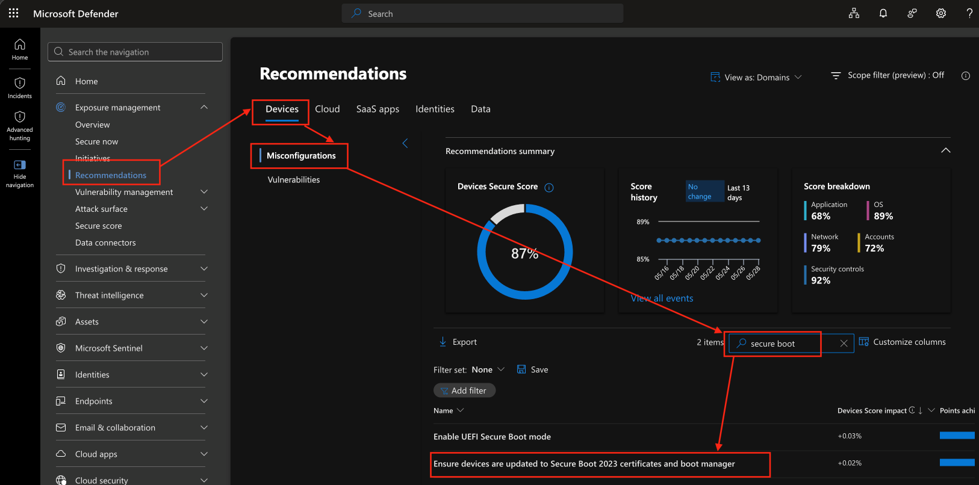Switch to the Identities tab

435,109
